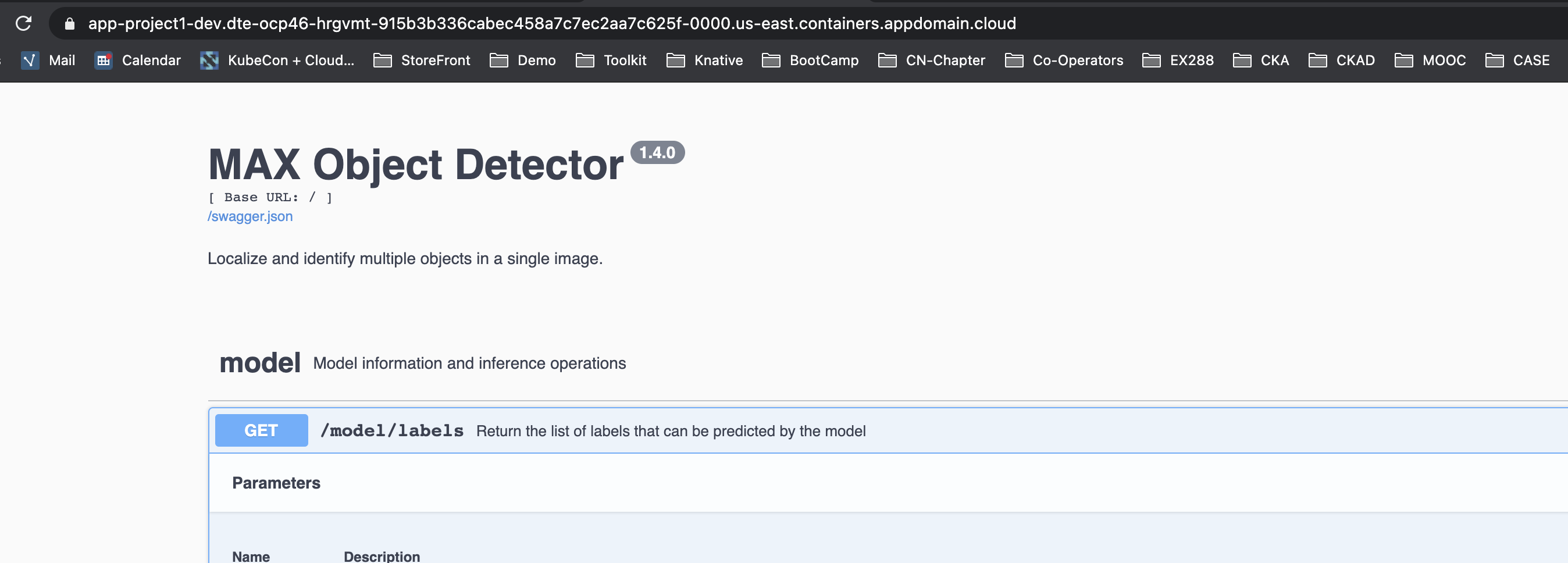Viewport: 1568px width, 563px height.
Task: Click inside the browser address bar
Action: 548,23
